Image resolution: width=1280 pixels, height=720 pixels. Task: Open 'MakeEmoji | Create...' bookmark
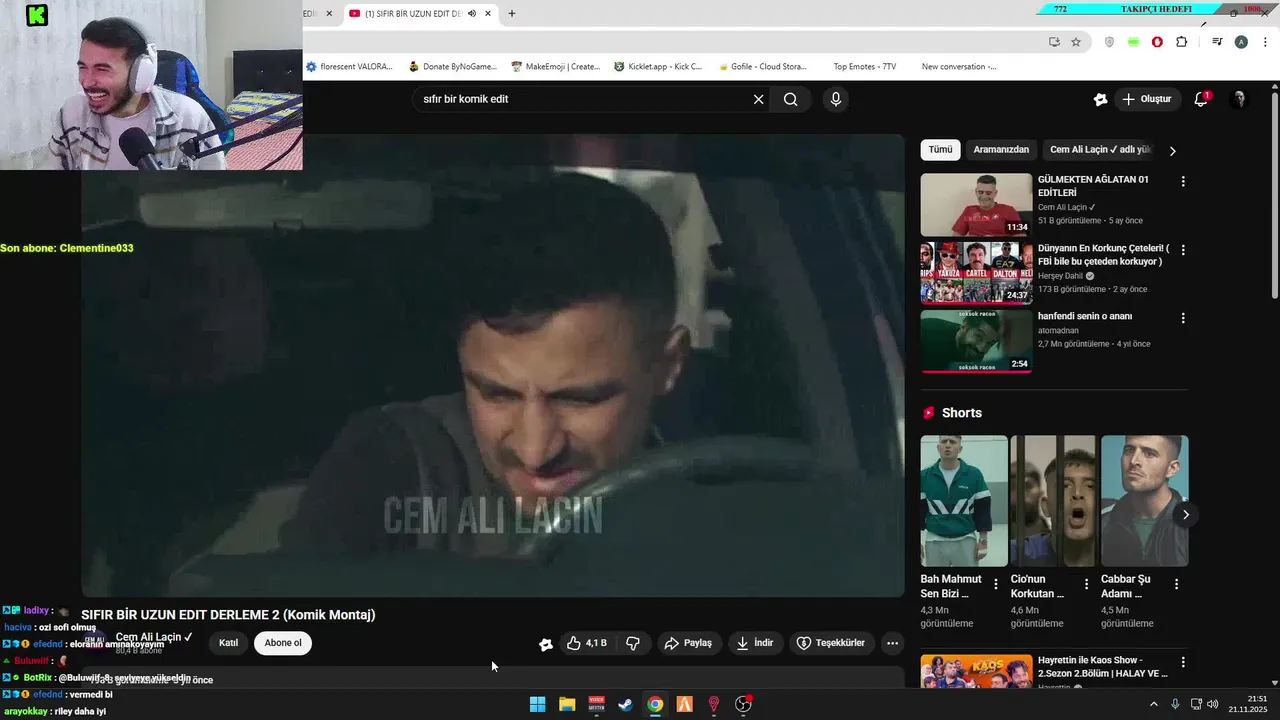pos(556,67)
